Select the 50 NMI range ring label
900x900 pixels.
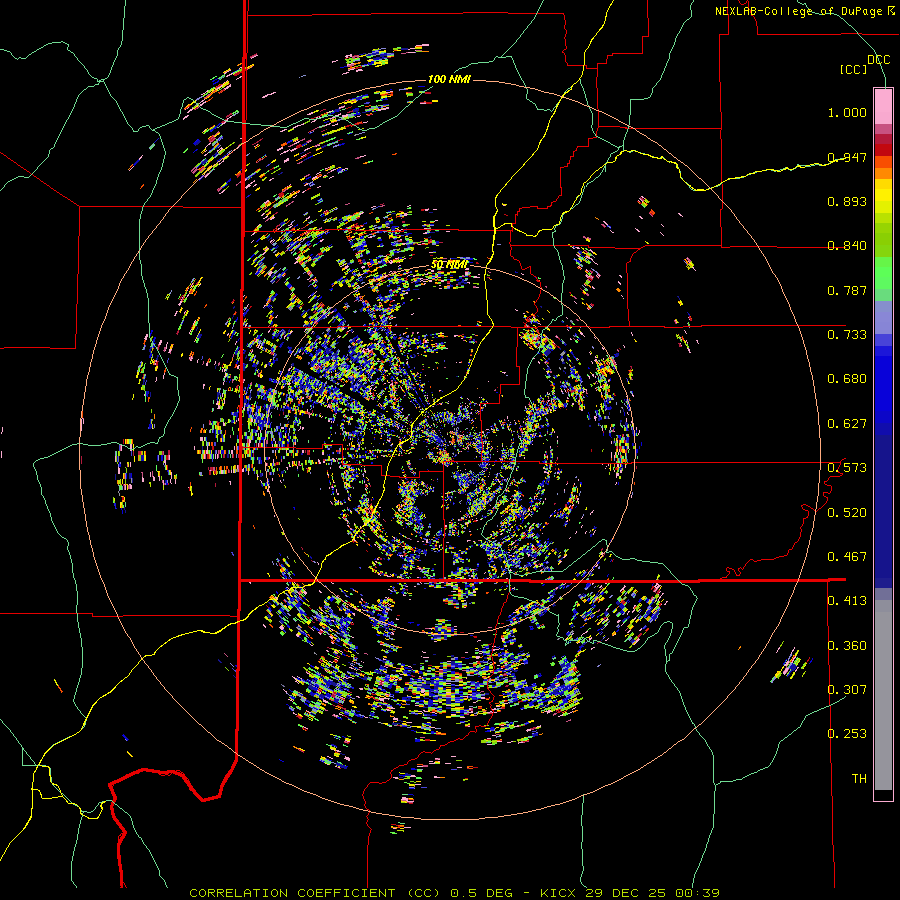[x=449, y=265]
